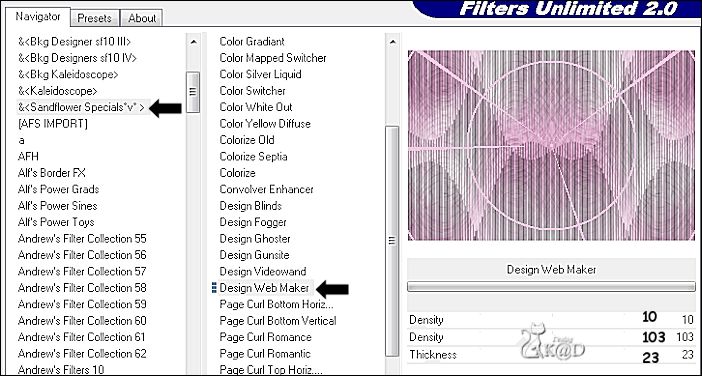Click the up arrow of the filter list scrollbar
The height and width of the screenshot is (376, 702).
coord(393,42)
